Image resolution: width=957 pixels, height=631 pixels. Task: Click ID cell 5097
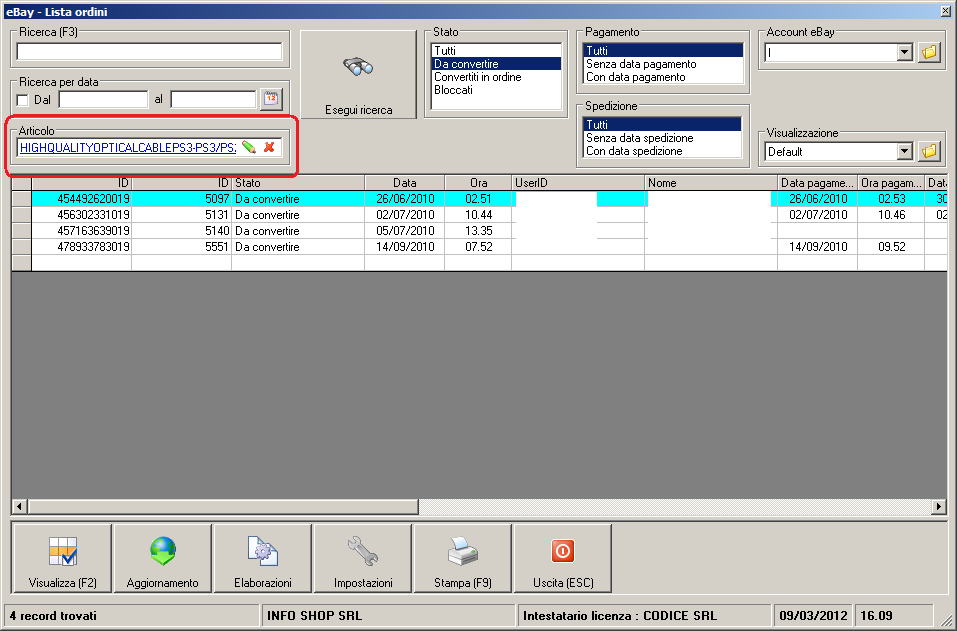tap(182, 198)
